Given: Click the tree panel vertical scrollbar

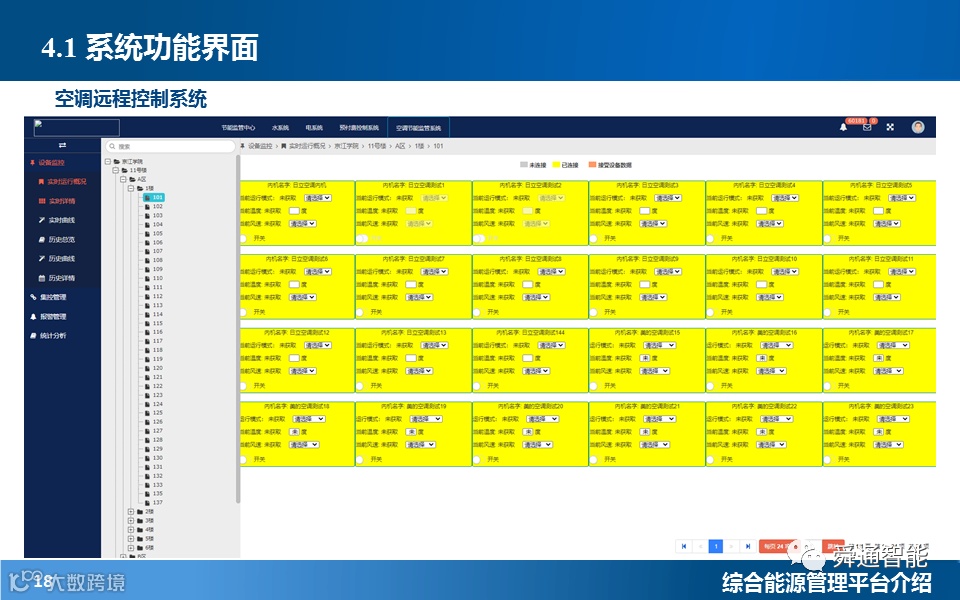Looking at the screenshot, I should click(x=238, y=328).
